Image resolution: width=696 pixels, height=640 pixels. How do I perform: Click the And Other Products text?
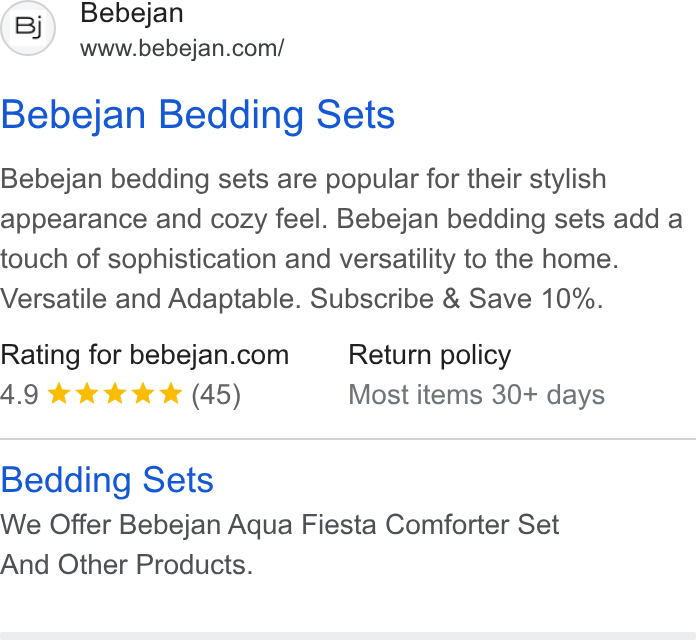(x=127, y=565)
